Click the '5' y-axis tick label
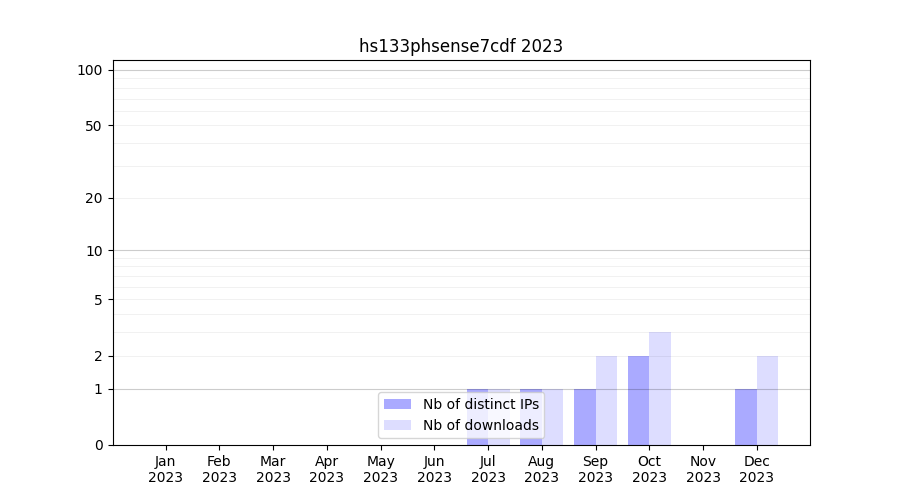The image size is (900, 500). click(98, 300)
